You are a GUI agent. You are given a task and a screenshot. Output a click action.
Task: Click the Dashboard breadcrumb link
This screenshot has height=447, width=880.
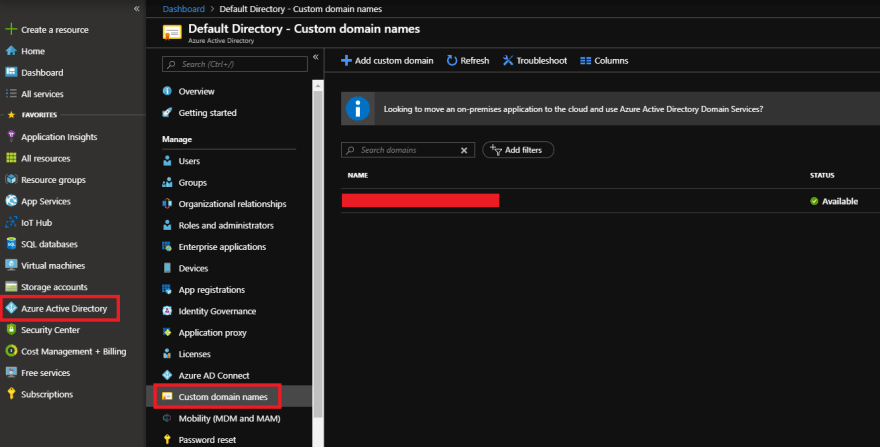[x=184, y=9]
